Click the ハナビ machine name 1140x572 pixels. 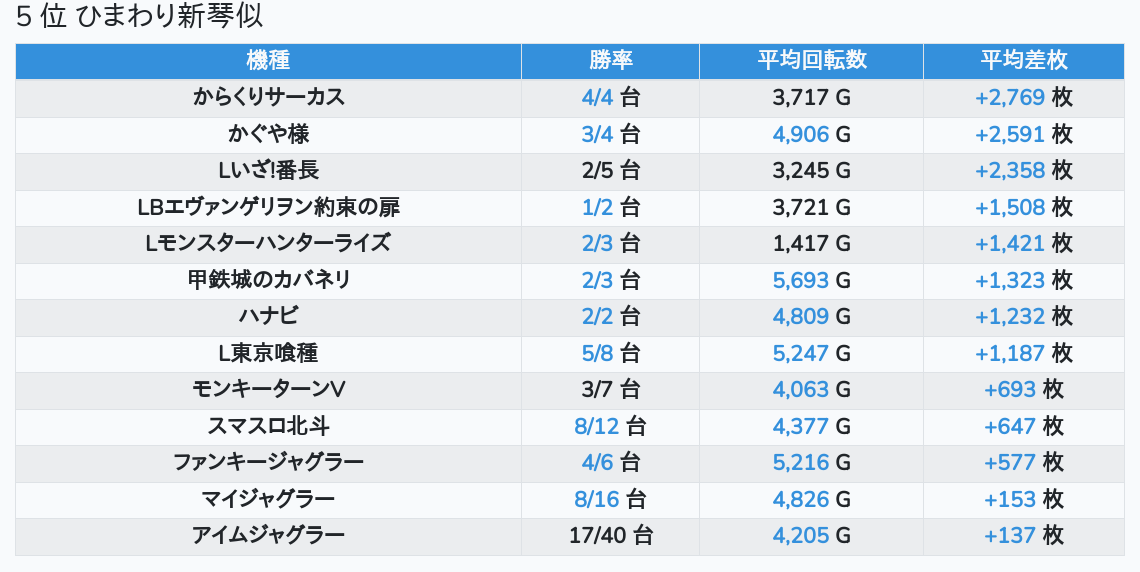pyautogui.click(x=268, y=316)
